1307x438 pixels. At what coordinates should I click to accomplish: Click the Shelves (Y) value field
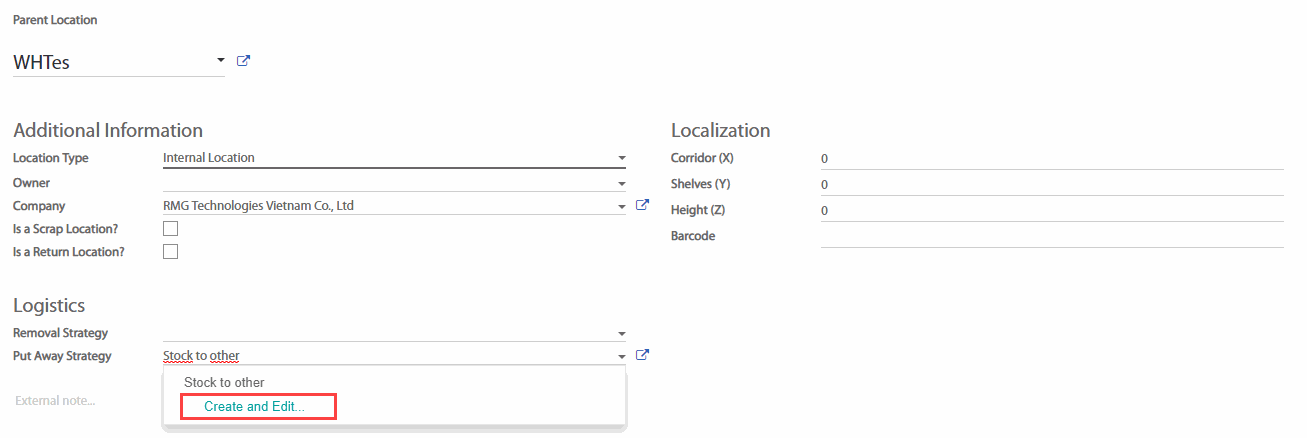(x=1050, y=185)
